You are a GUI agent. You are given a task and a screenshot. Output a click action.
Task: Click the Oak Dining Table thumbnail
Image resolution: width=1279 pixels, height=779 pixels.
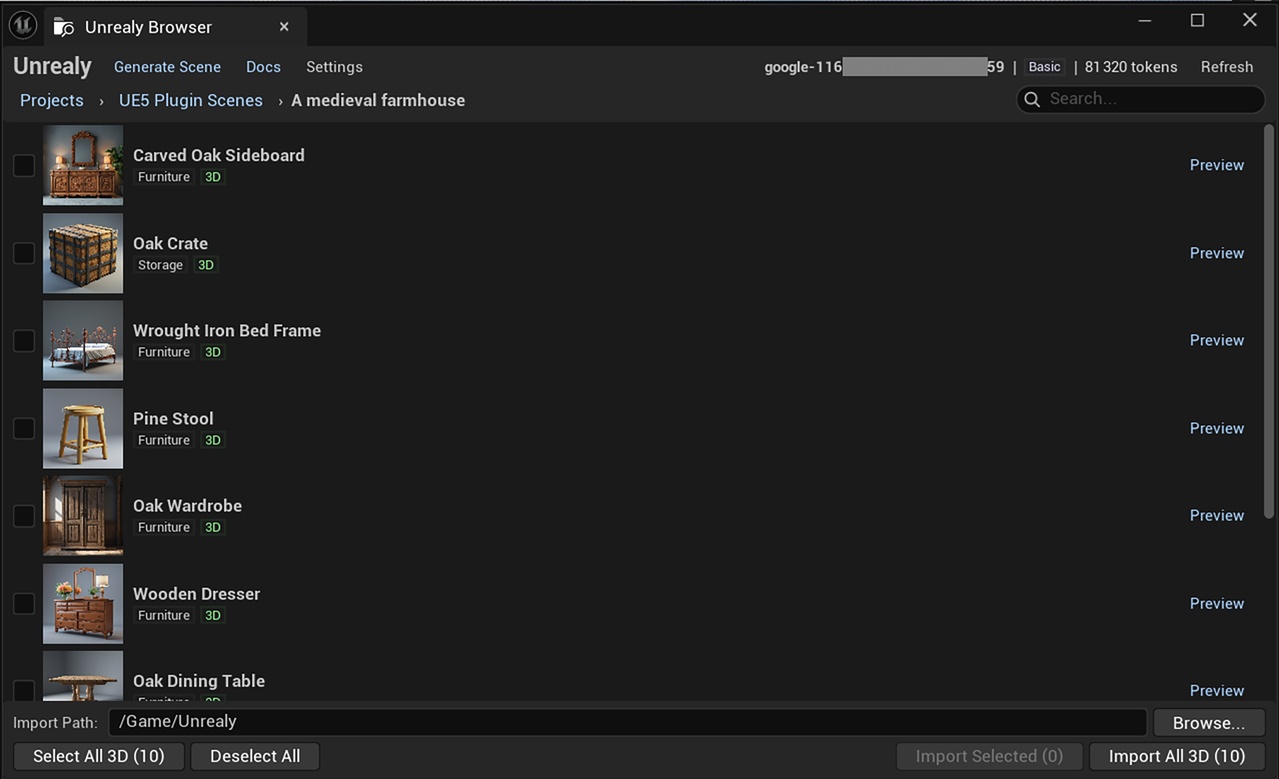click(83, 676)
